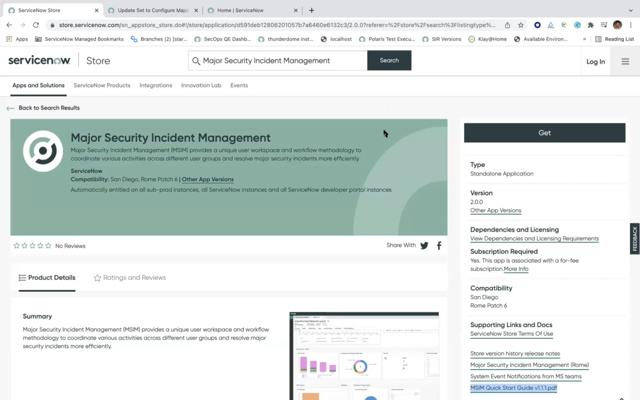The image size is (640, 400).
Task: Go Back to Search Results
Action: click(43, 108)
